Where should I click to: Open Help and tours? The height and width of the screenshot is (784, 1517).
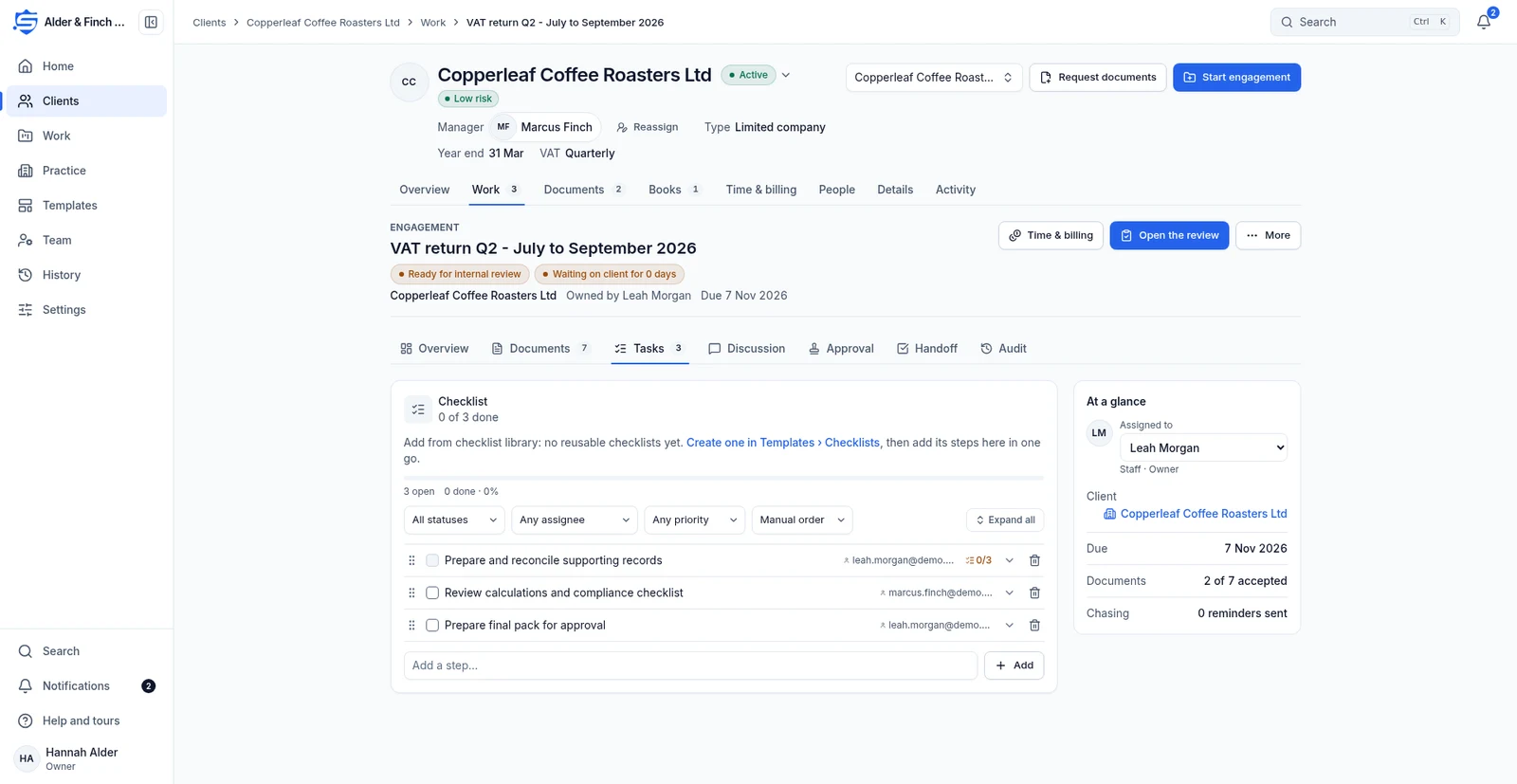click(x=86, y=720)
